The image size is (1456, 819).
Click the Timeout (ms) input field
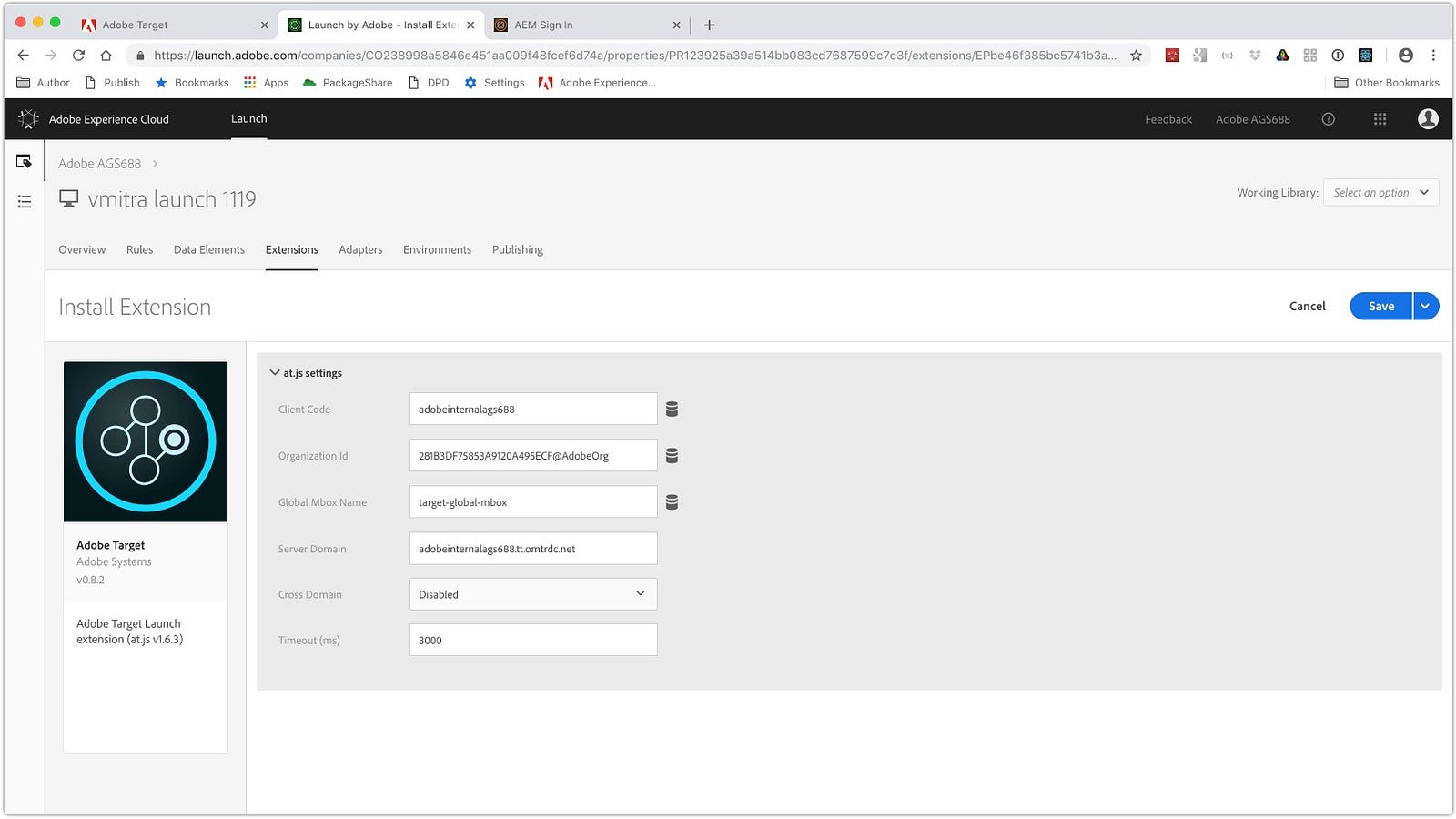(x=533, y=640)
